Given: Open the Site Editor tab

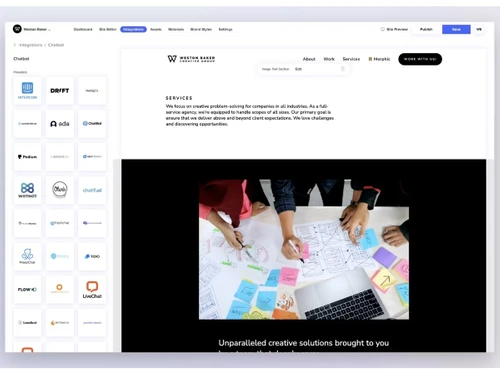Looking at the screenshot, I should coord(108,29).
